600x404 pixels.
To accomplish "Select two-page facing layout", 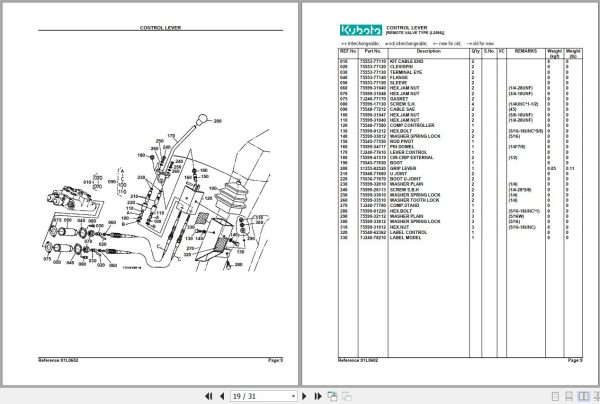I will (583, 396).
